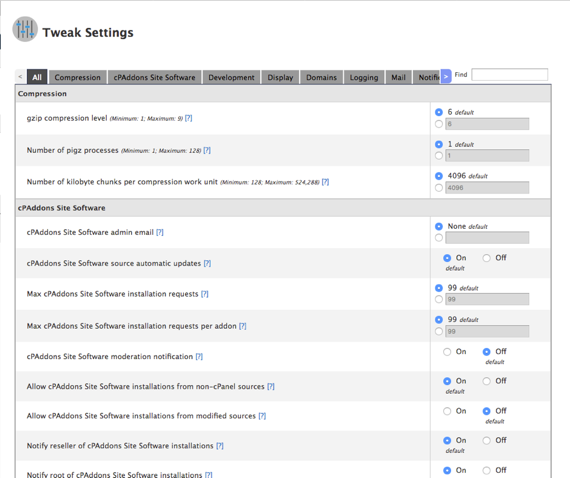This screenshot has width=570, height=478.
Task: Open help for Max installation requests
Action: (x=205, y=294)
